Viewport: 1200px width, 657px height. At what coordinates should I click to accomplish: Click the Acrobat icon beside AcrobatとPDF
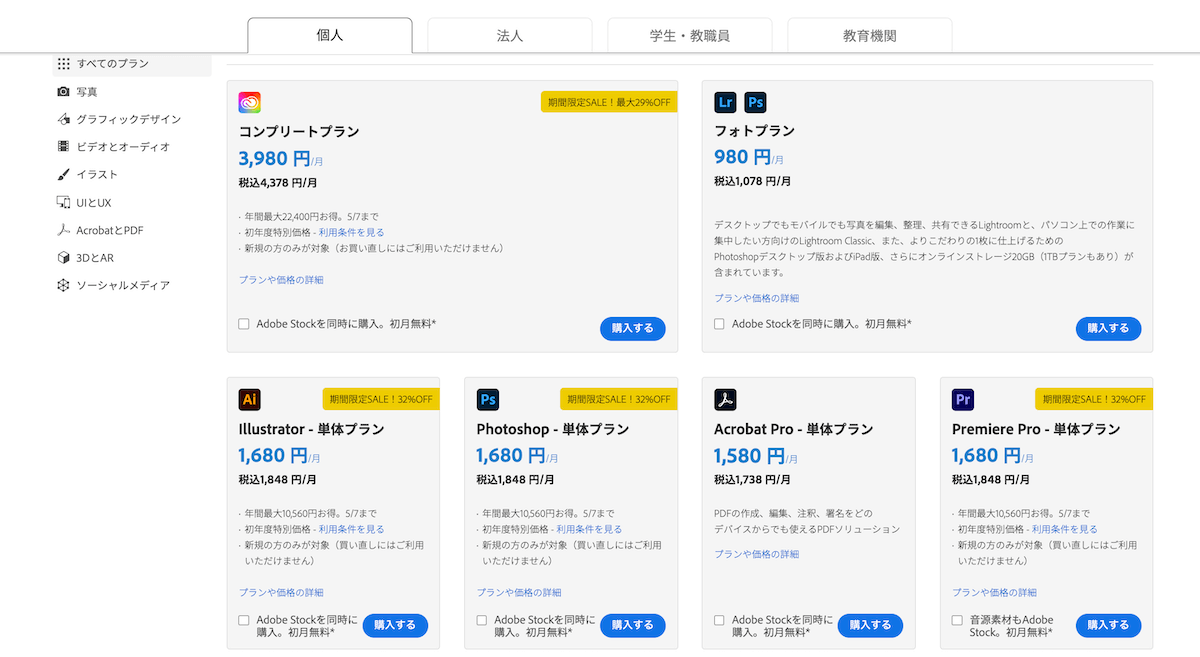click(x=64, y=230)
